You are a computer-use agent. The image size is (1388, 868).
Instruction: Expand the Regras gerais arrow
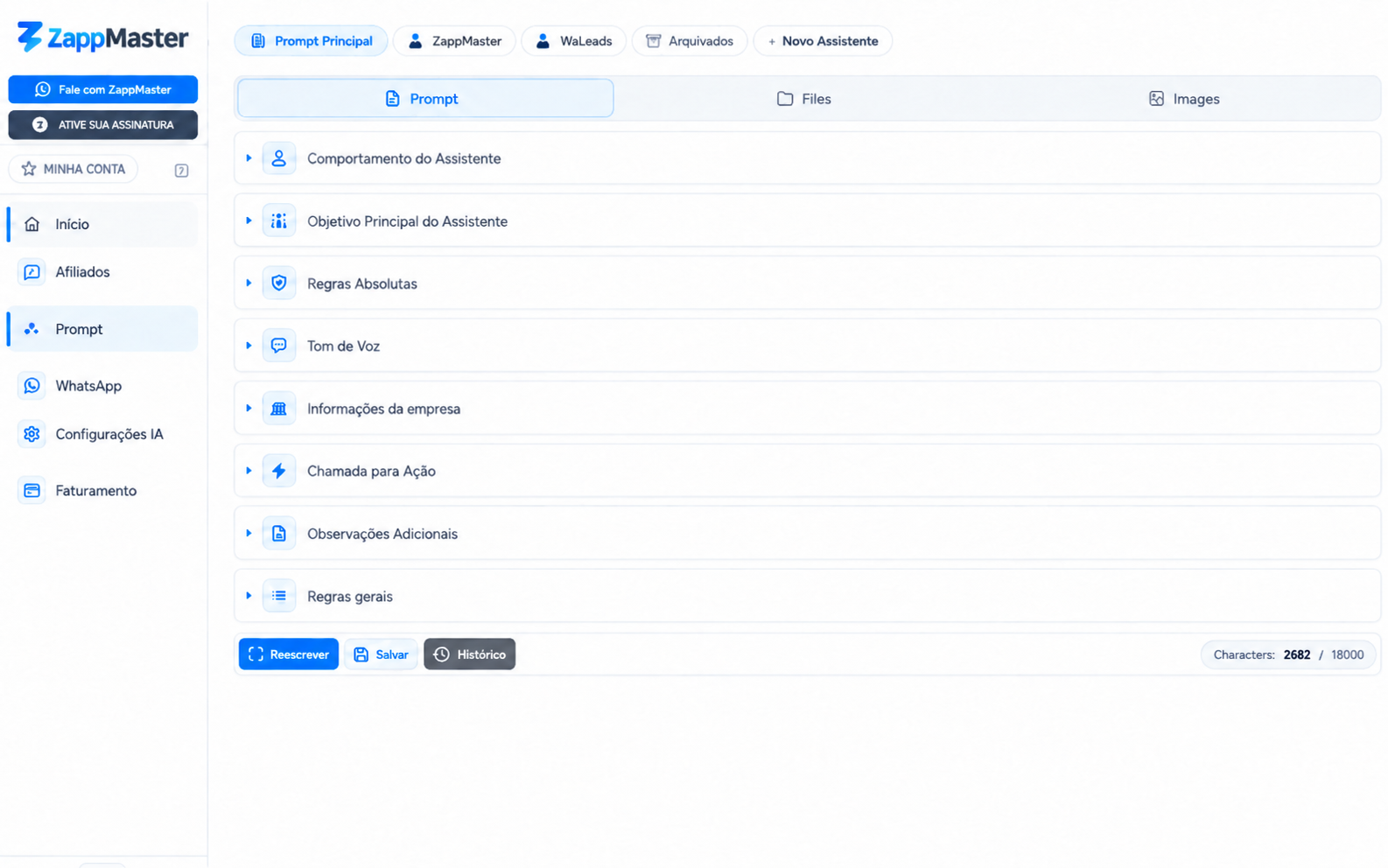249,596
